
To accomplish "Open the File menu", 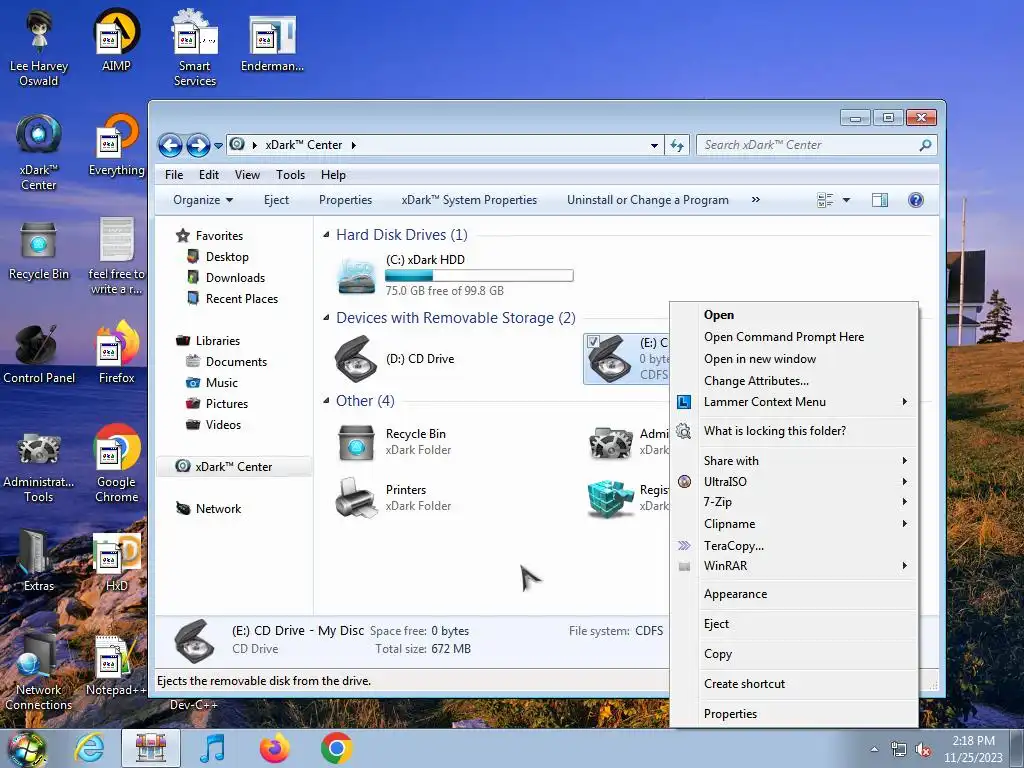I will tap(174, 175).
